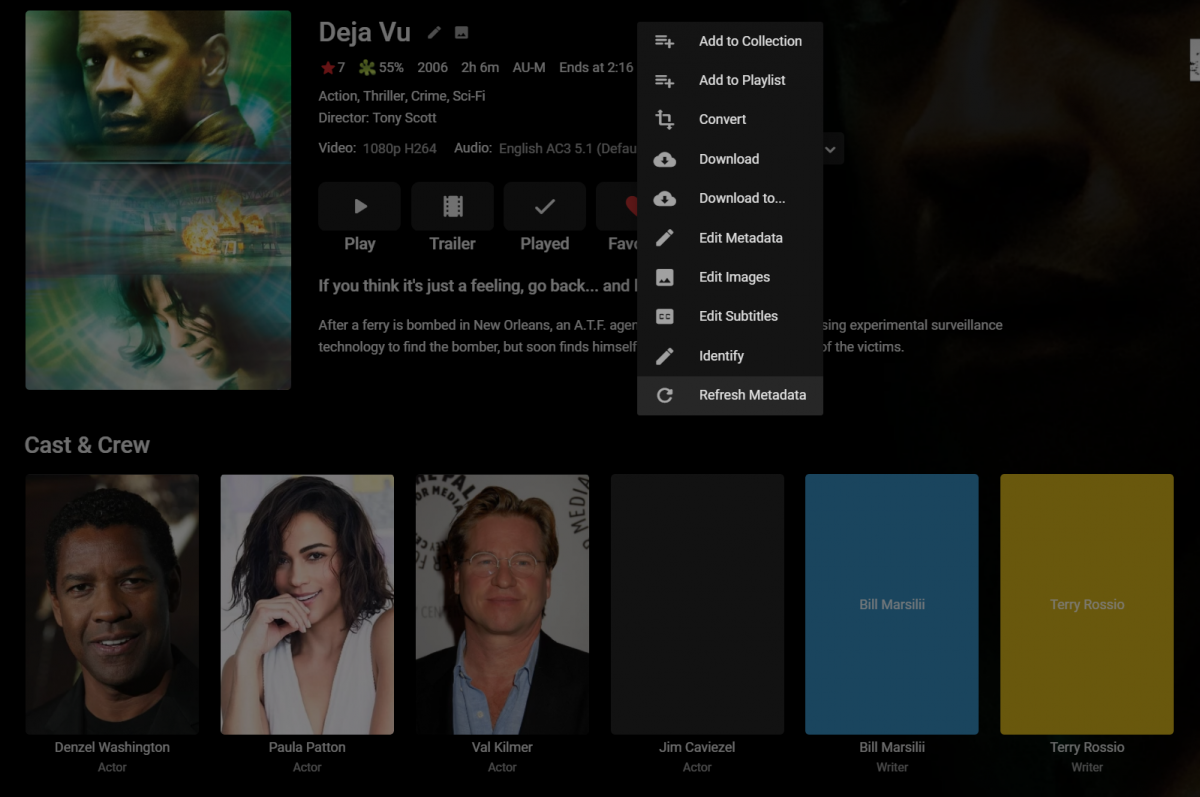Select Add to Playlist from context menu
This screenshot has width=1200, height=797.
click(741, 80)
